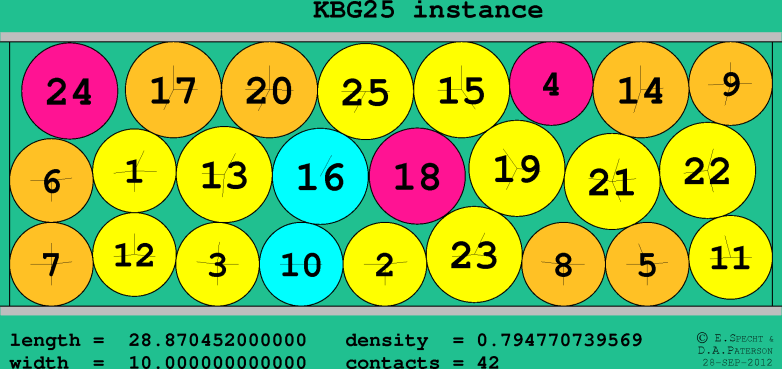Select the orange circle labeled 17

tap(173, 90)
